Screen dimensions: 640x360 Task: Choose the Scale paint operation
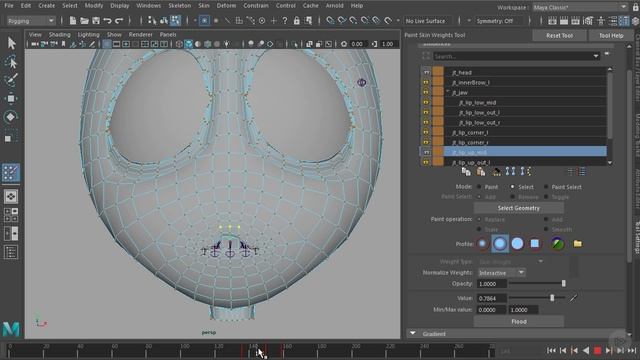(x=479, y=229)
